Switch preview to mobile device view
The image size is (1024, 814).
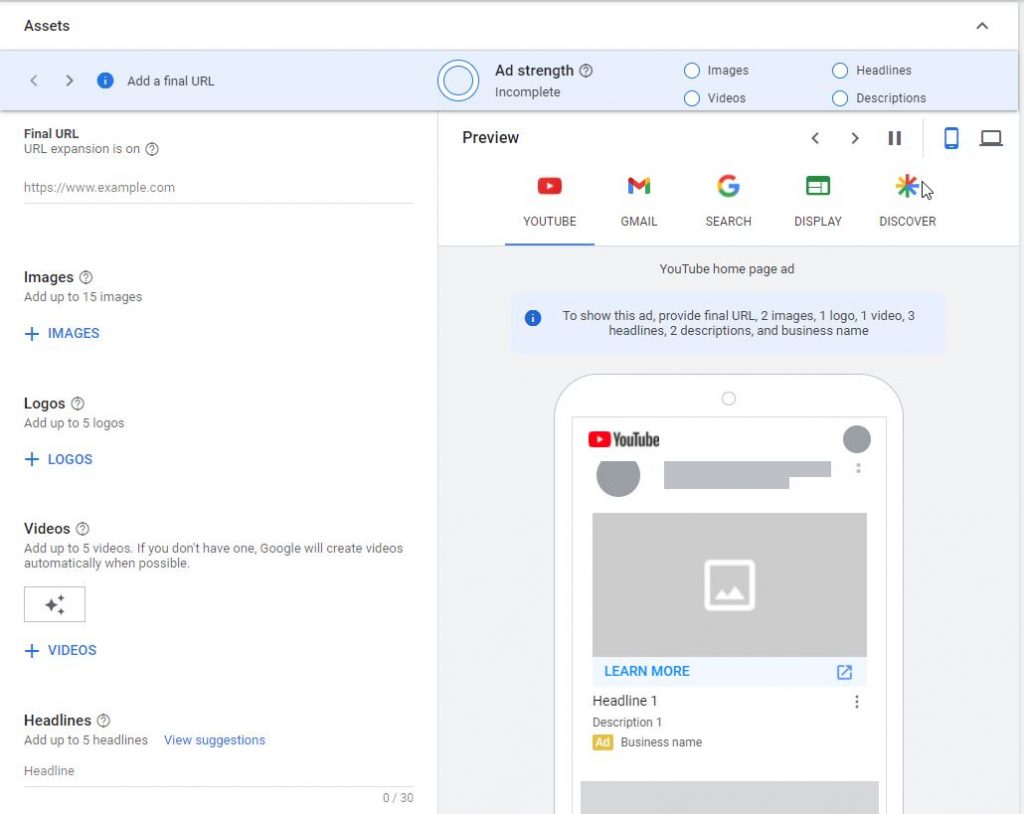point(952,138)
